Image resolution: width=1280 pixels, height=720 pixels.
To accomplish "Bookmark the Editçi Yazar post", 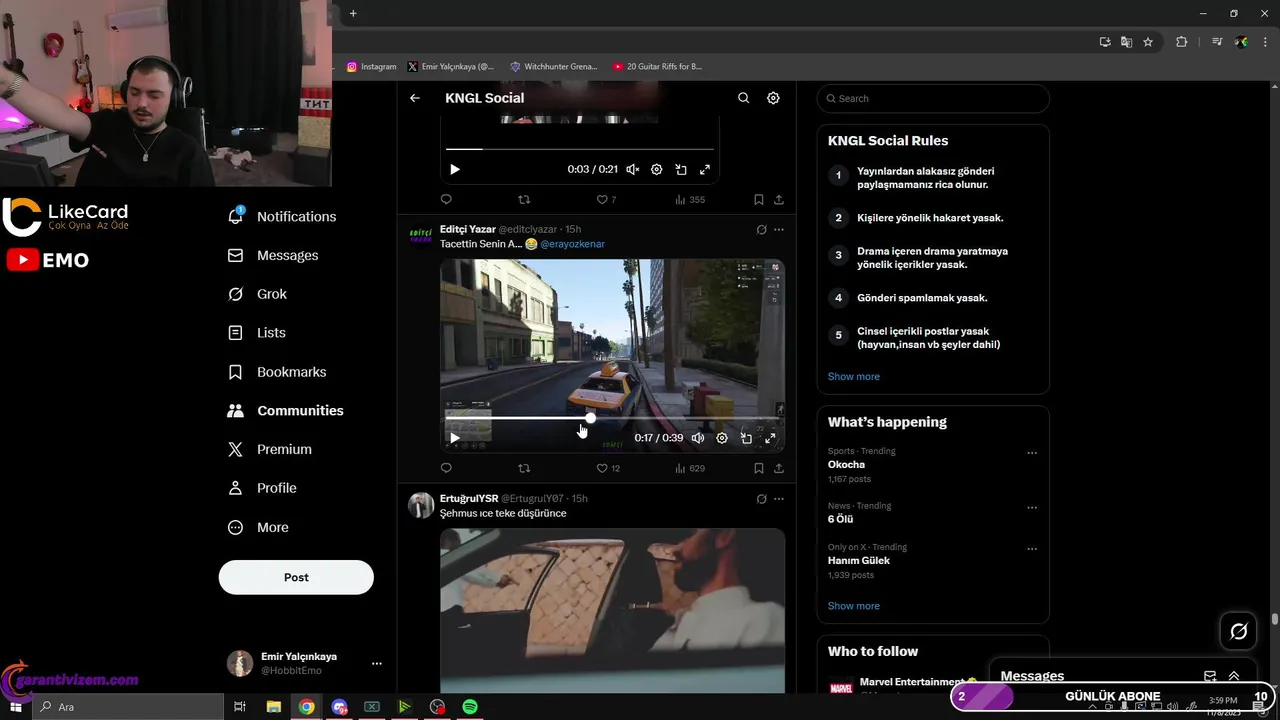I will [x=759, y=468].
